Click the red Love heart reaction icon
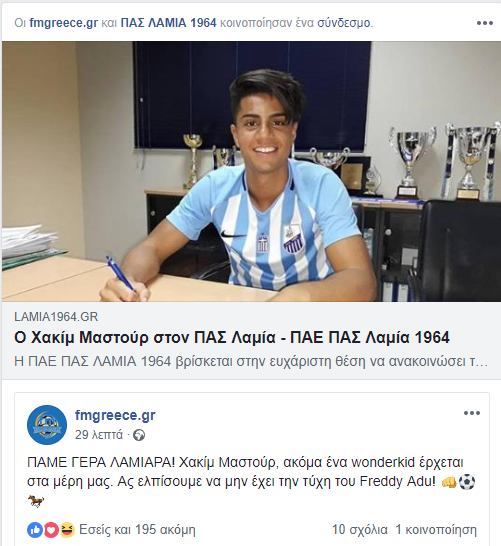Viewport: 501px width, 546px height. coord(51,530)
